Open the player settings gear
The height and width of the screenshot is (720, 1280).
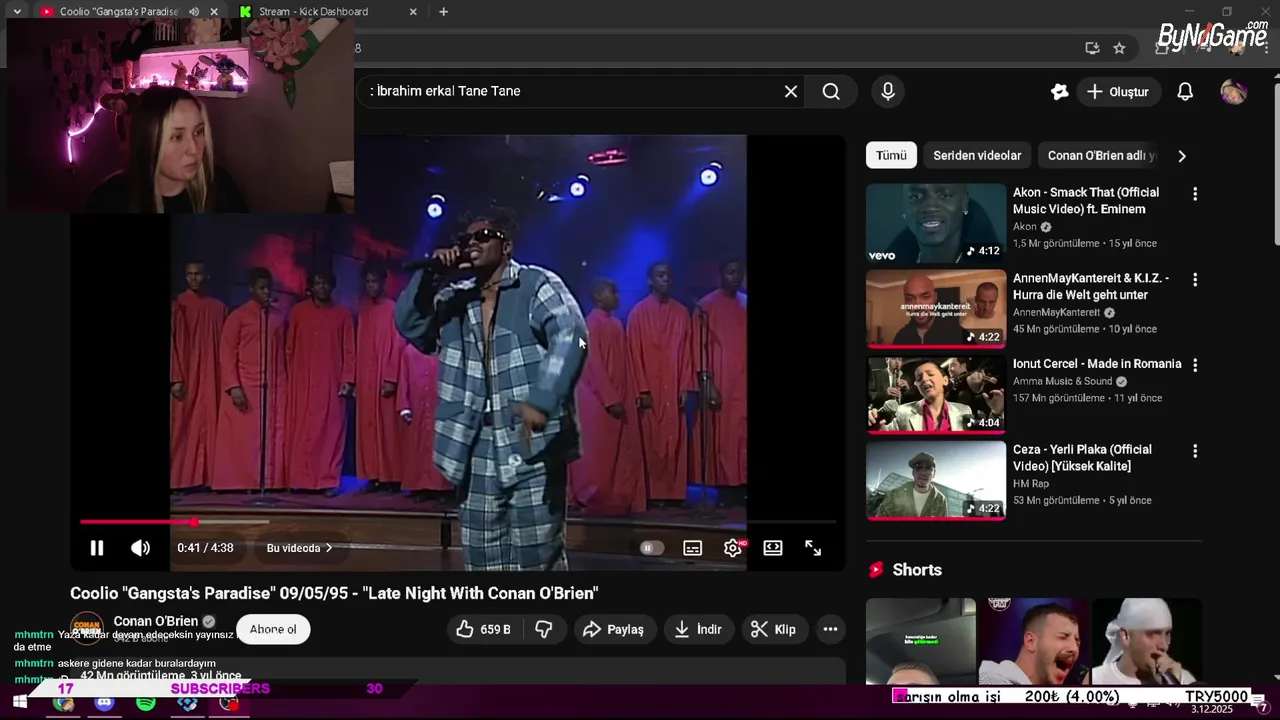(733, 548)
